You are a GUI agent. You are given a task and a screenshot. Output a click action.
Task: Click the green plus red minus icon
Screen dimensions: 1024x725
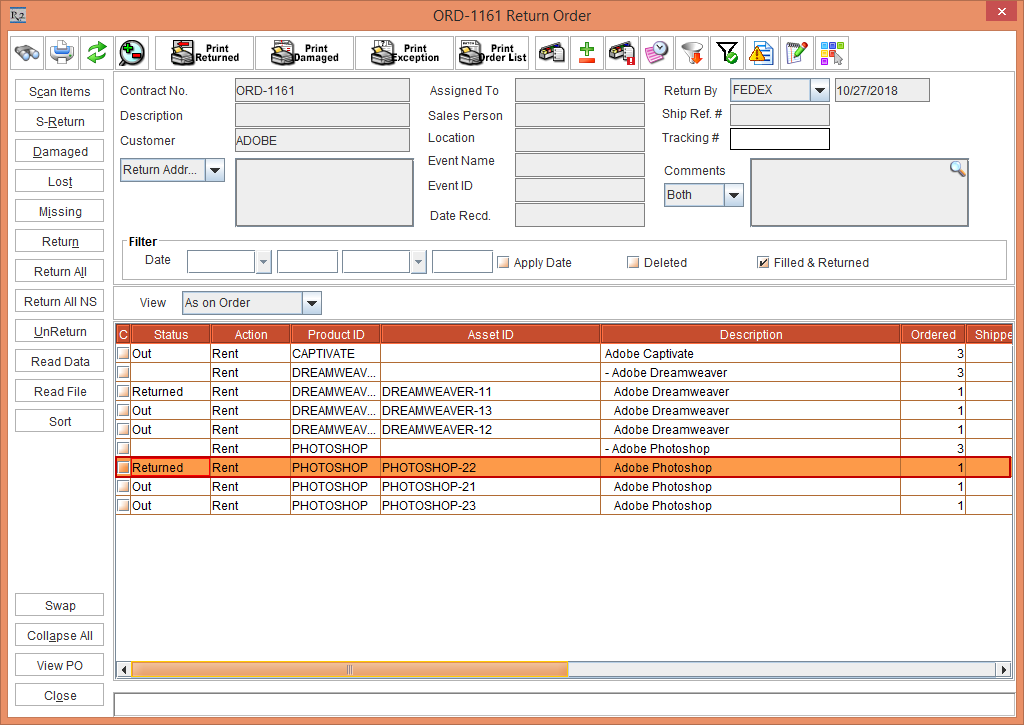587,52
